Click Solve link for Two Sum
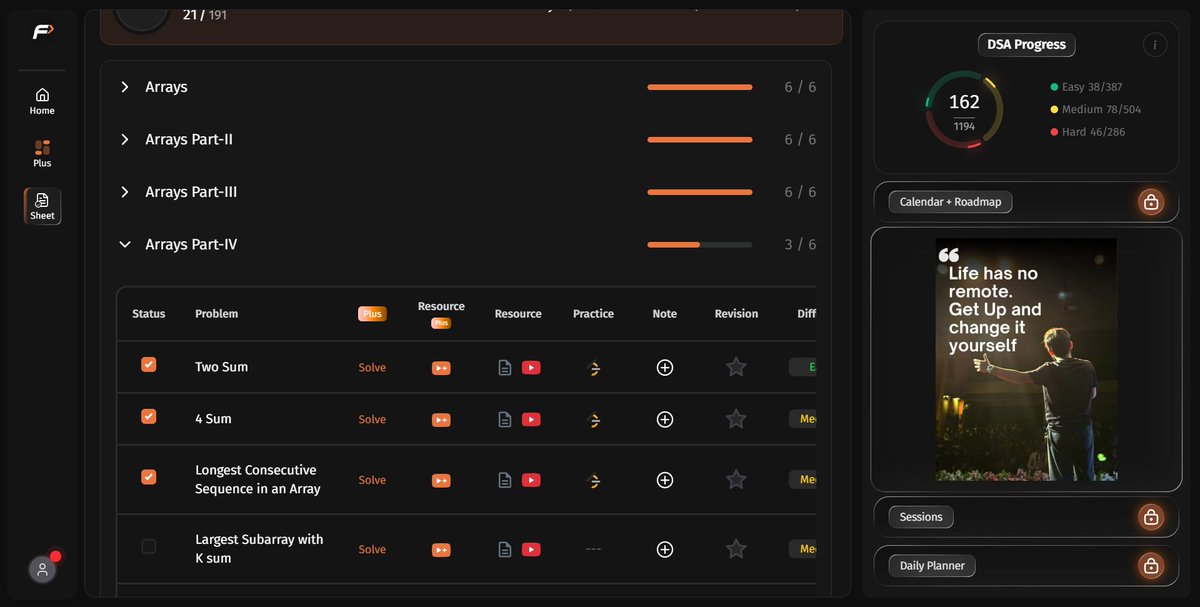 click(372, 367)
